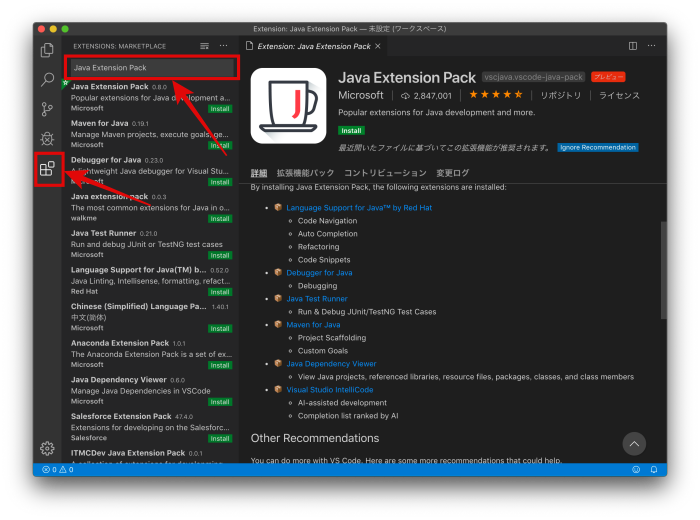The width and height of the screenshot is (700, 520).
Task: Open the Explorer view in activity bar
Action: click(47, 50)
